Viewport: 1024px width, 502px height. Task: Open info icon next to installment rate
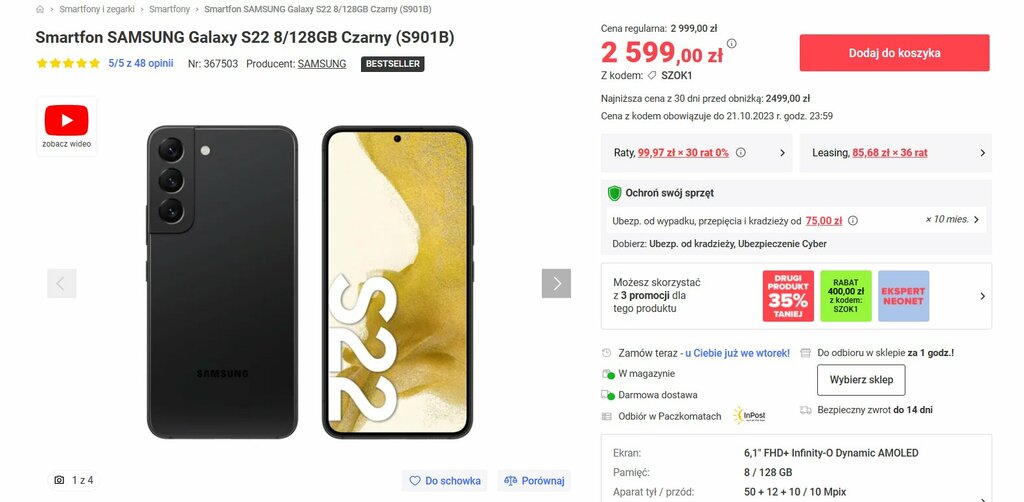tap(741, 153)
